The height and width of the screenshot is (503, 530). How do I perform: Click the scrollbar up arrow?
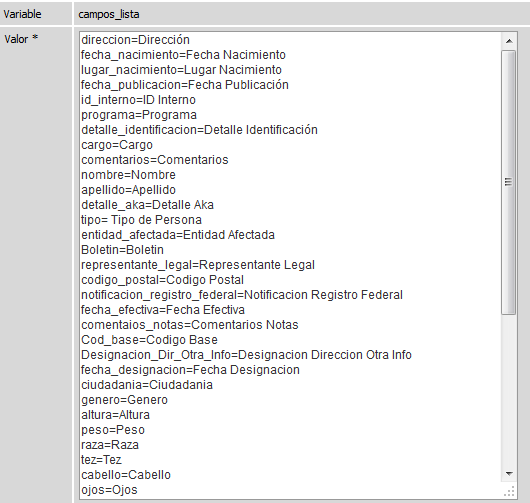[509, 41]
